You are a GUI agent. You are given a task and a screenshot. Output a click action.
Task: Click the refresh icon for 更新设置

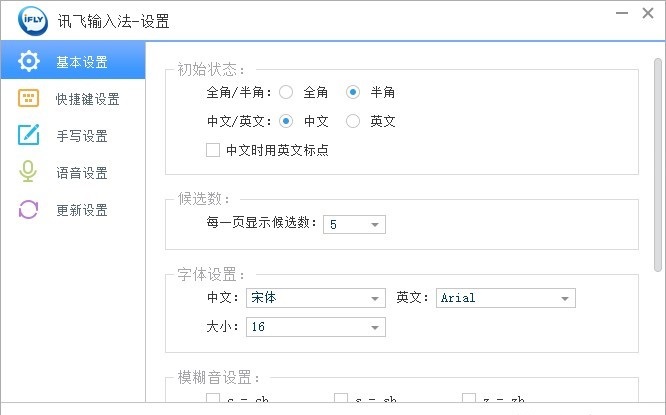tap(28, 209)
